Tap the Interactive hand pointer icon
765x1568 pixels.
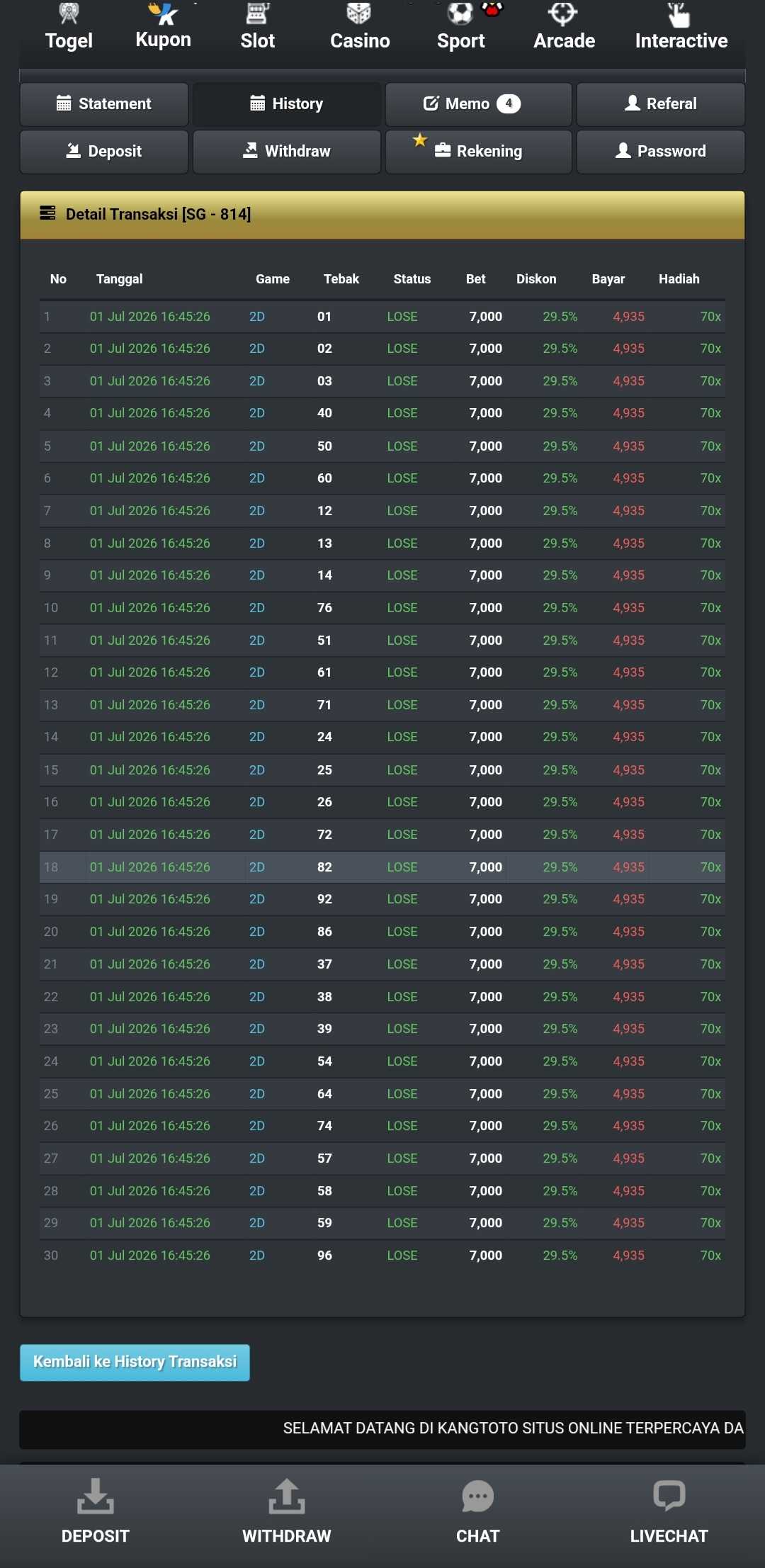[679, 13]
